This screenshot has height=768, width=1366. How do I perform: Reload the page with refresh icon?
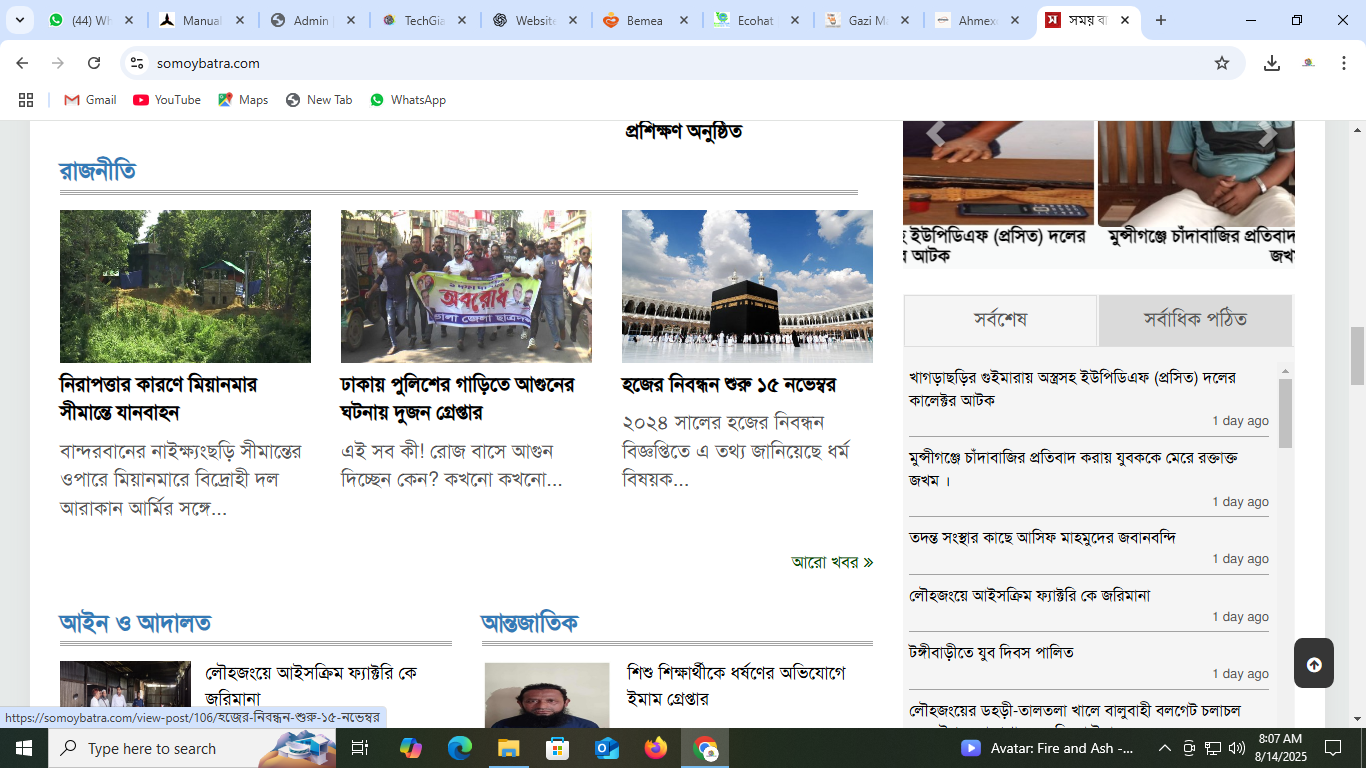pyautogui.click(x=94, y=63)
